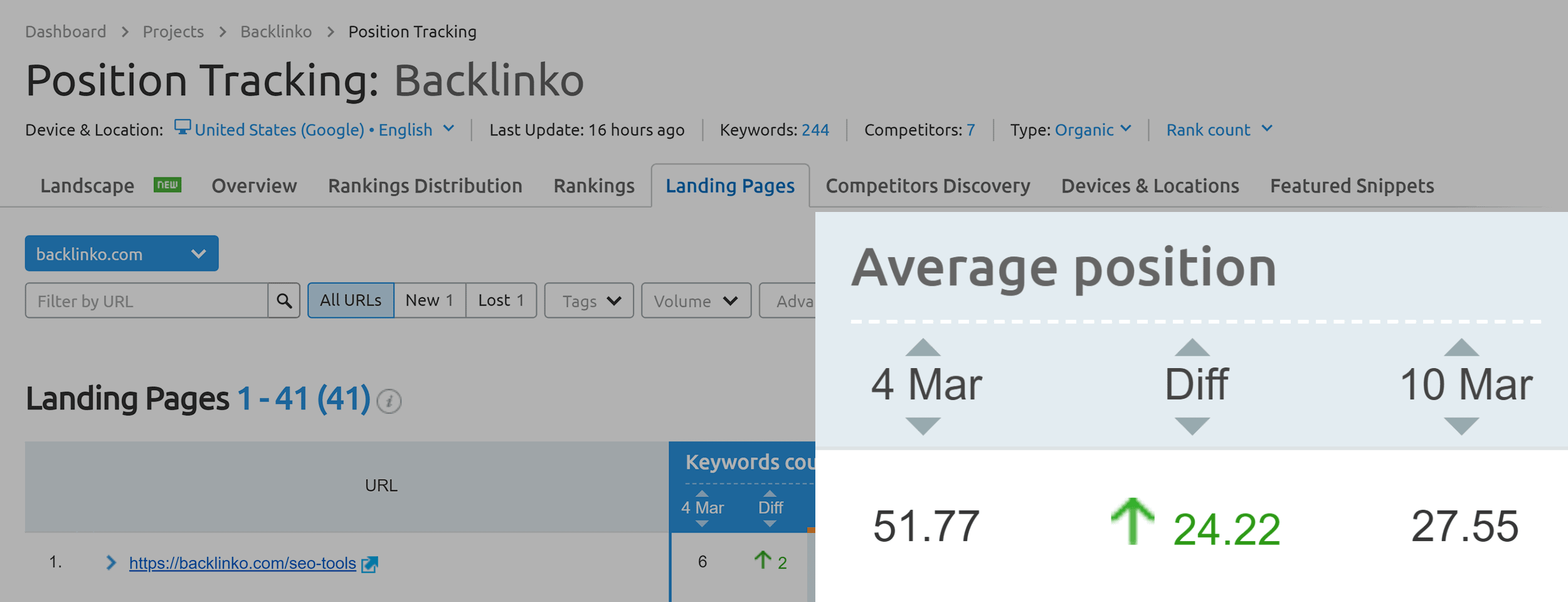
Task: Click the 24.22 diff value
Action: pos(1226,529)
